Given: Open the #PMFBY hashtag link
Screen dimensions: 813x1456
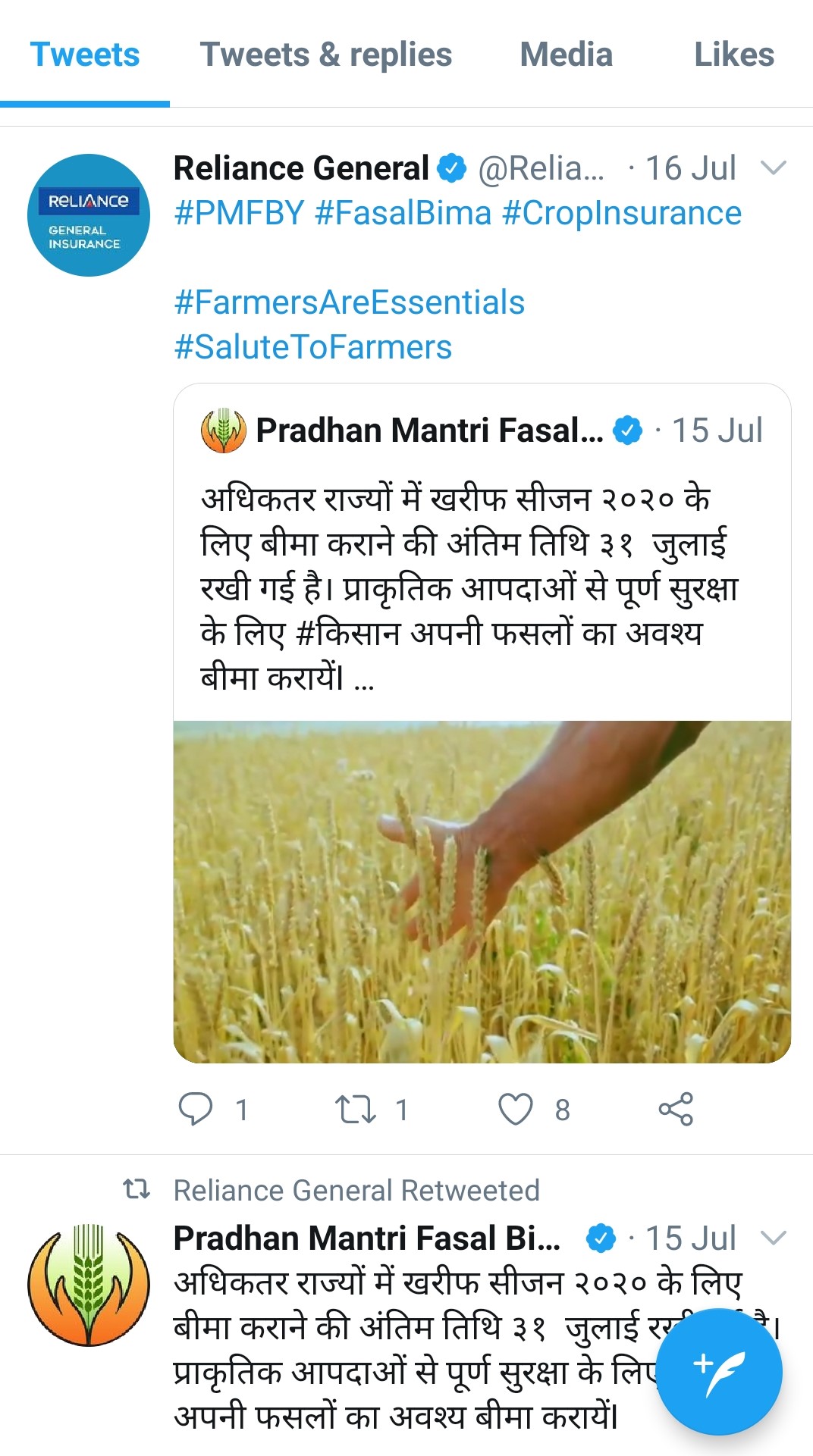Looking at the screenshot, I should pos(239,214).
